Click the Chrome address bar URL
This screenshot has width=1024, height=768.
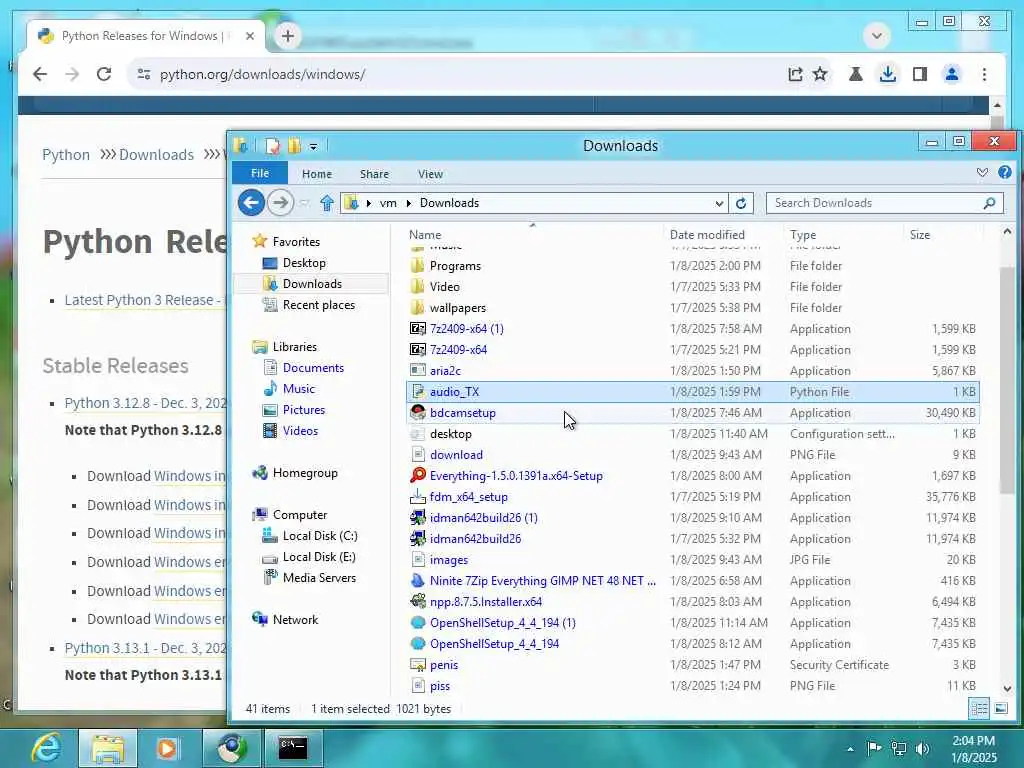pos(263,74)
